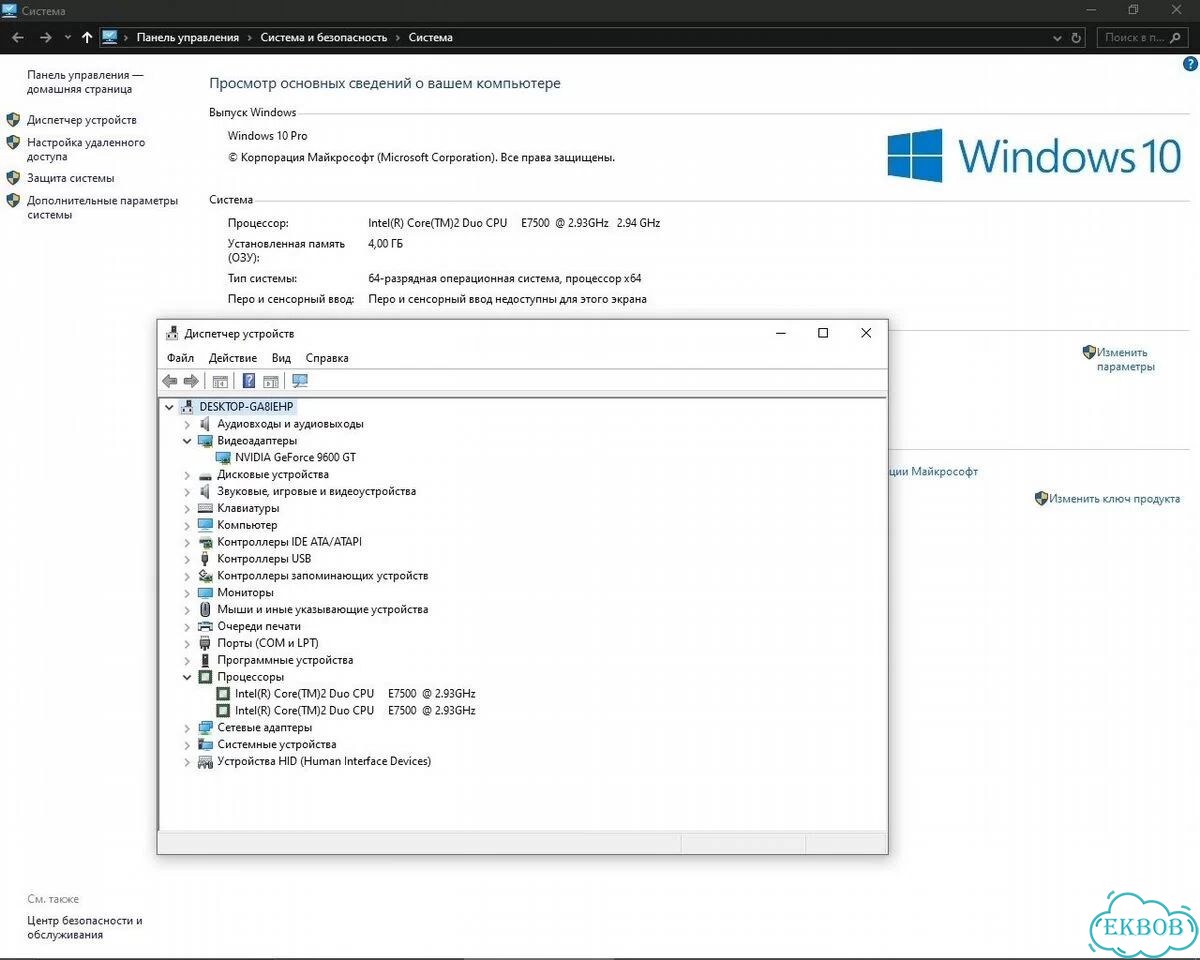The image size is (1200, 960).
Task: Expand the Контроллеры запоминающих устройств category
Action: 187,576
